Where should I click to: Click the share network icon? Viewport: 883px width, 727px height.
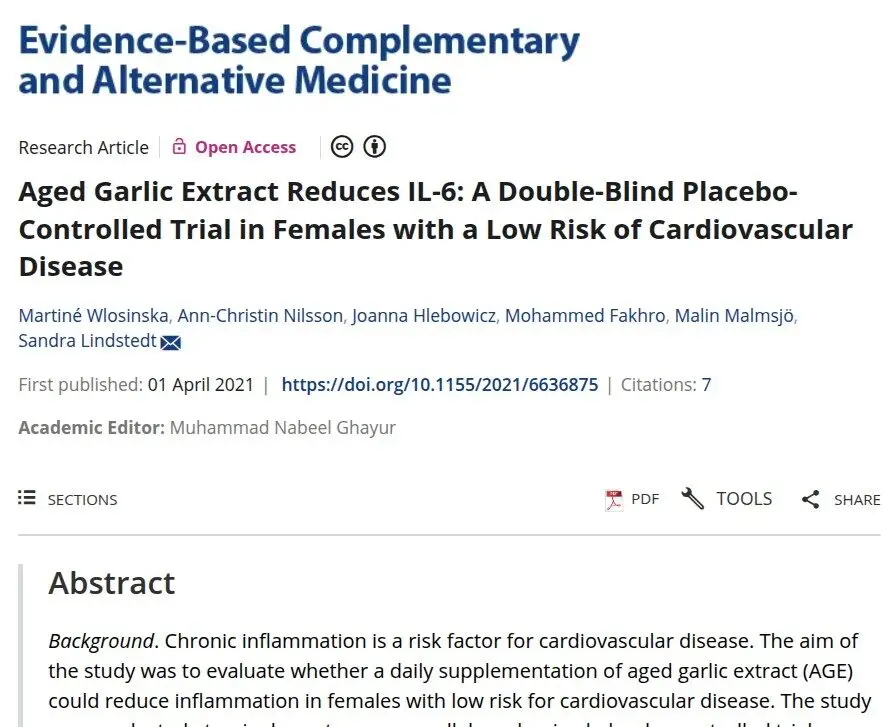(x=810, y=499)
